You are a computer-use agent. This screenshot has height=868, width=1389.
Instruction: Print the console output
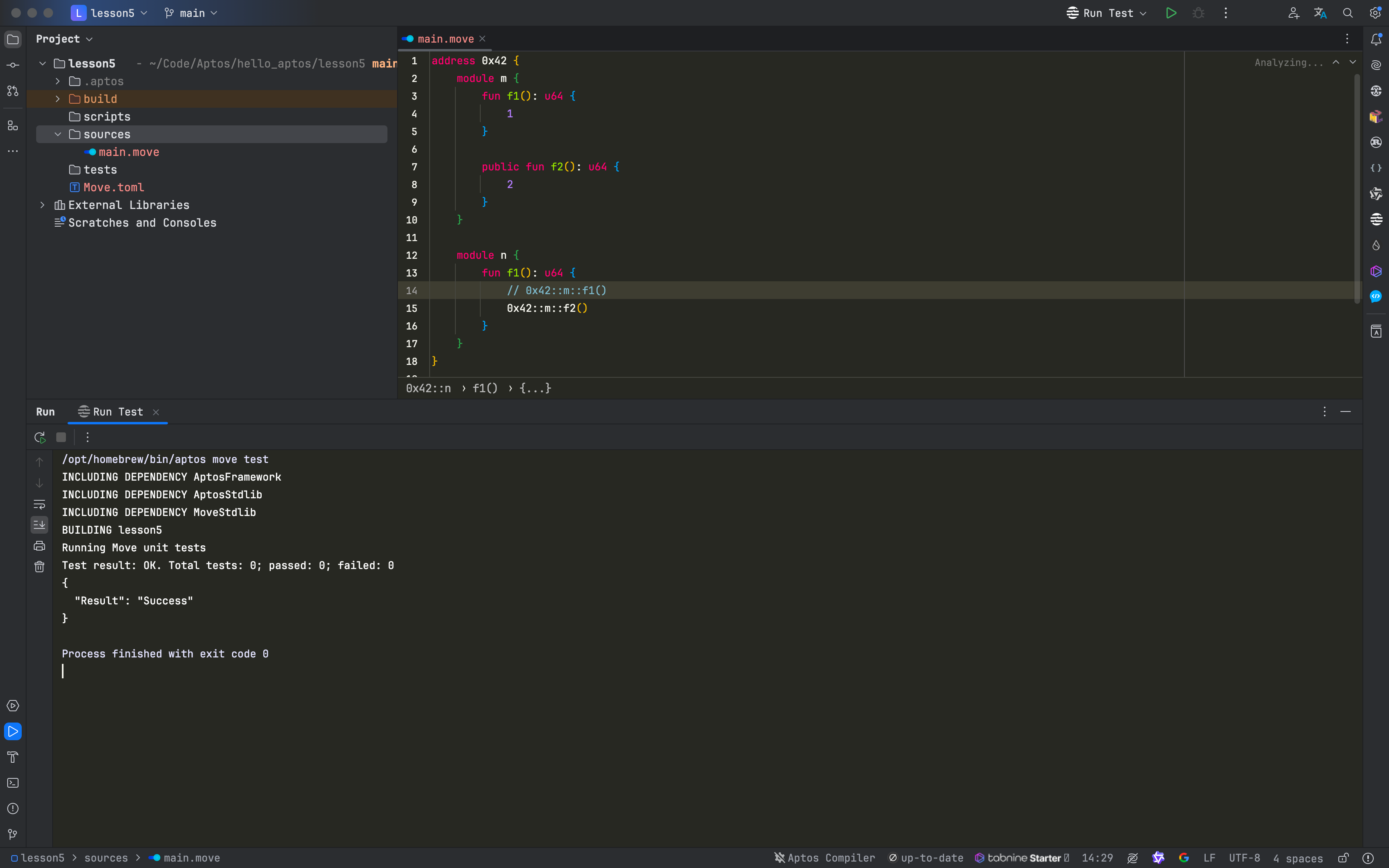(x=39, y=546)
